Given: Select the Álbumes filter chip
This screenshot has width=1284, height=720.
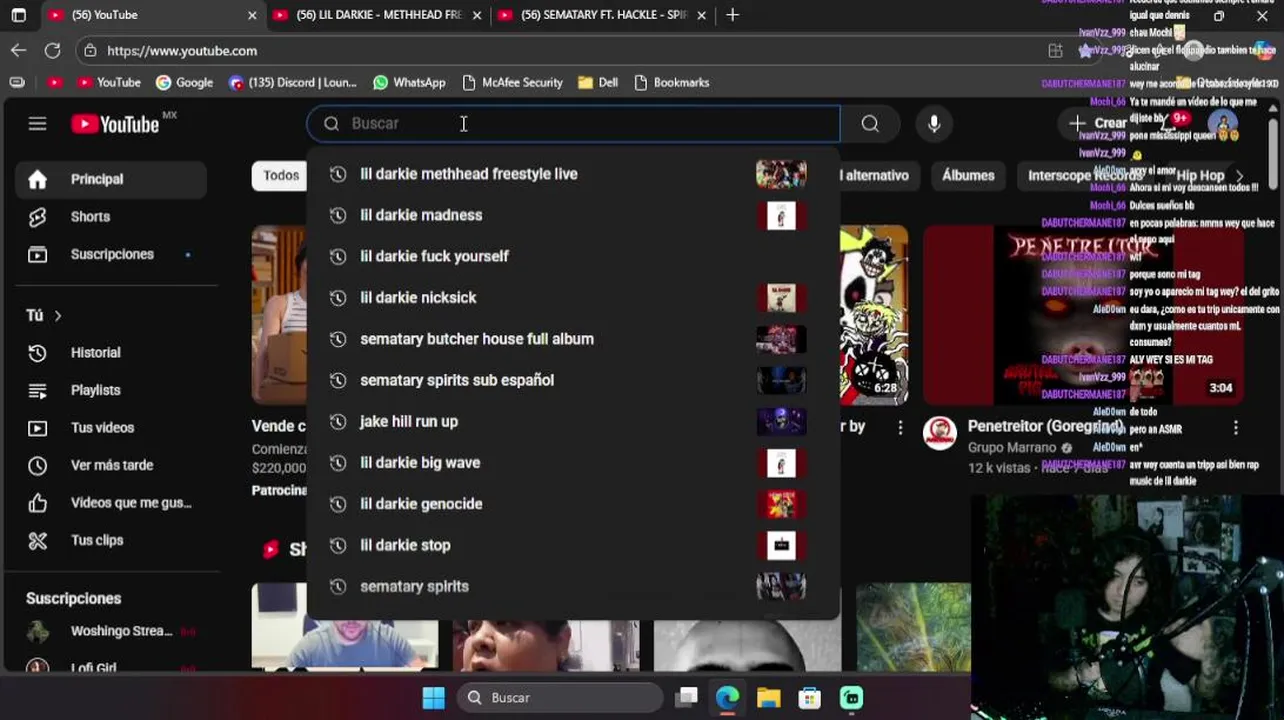Looking at the screenshot, I should [x=968, y=175].
